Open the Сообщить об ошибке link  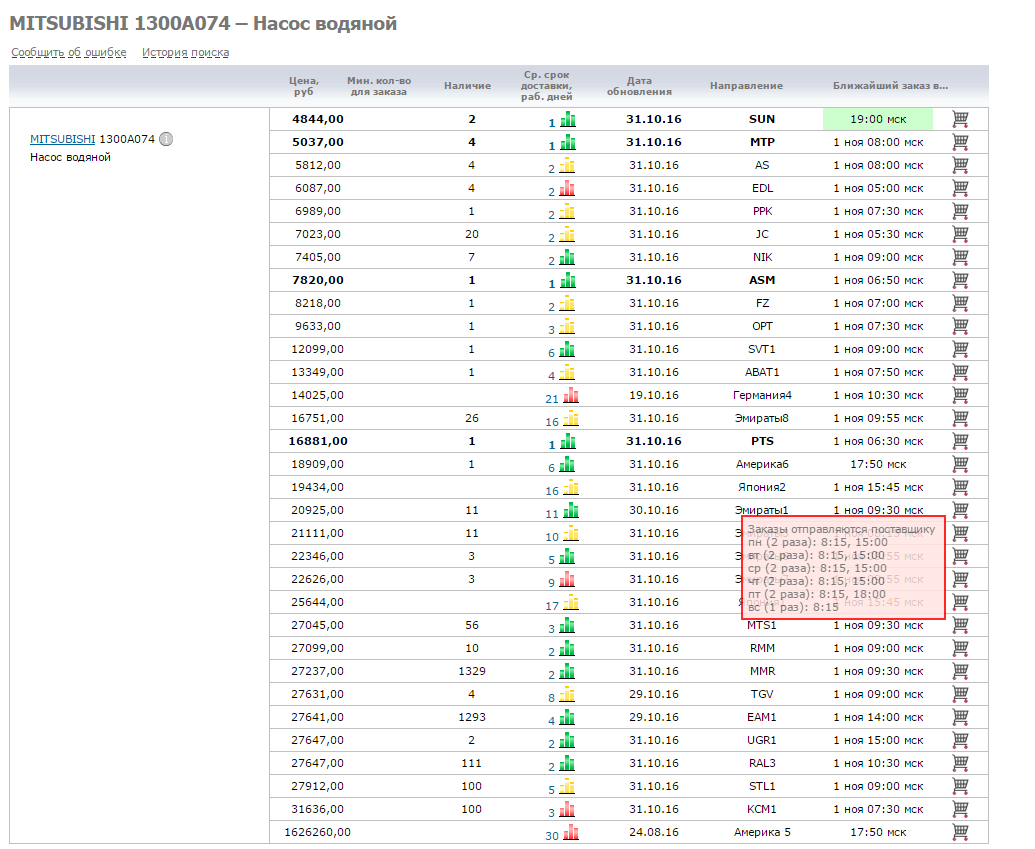pyautogui.click(x=69, y=53)
